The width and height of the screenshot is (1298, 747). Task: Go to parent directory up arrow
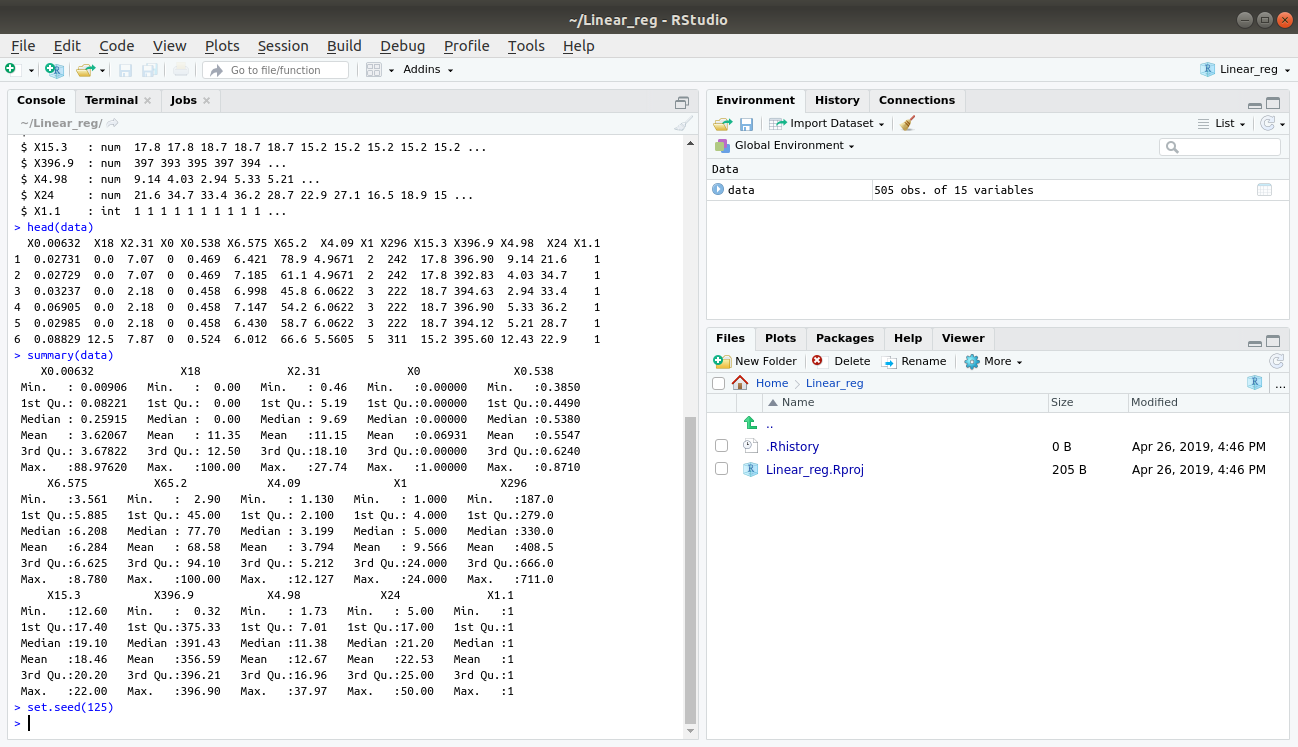click(750, 424)
